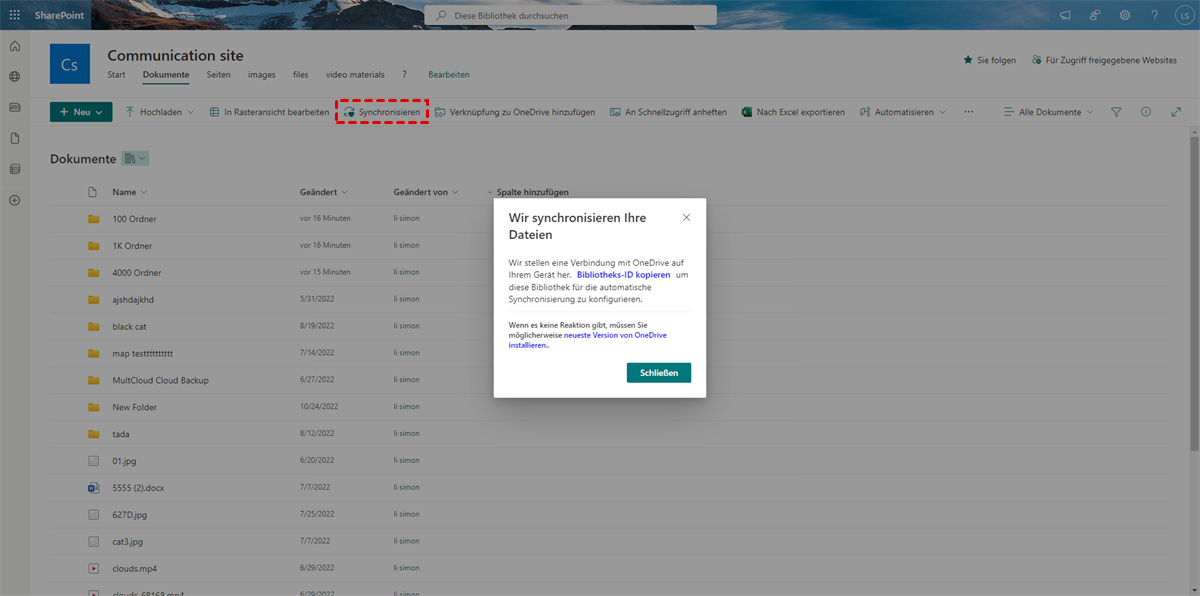Open the lists icon in left rail
This screenshot has width=1200, height=596.
[x=14, y=169]
